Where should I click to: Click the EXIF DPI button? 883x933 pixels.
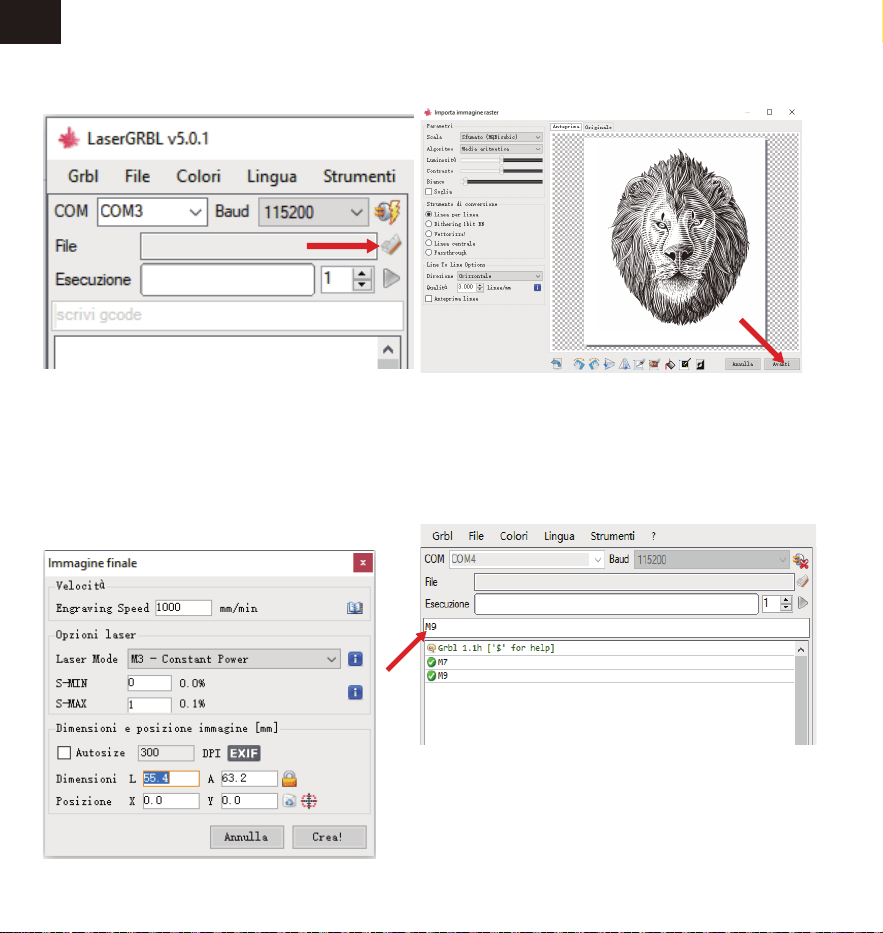[244, 753]
